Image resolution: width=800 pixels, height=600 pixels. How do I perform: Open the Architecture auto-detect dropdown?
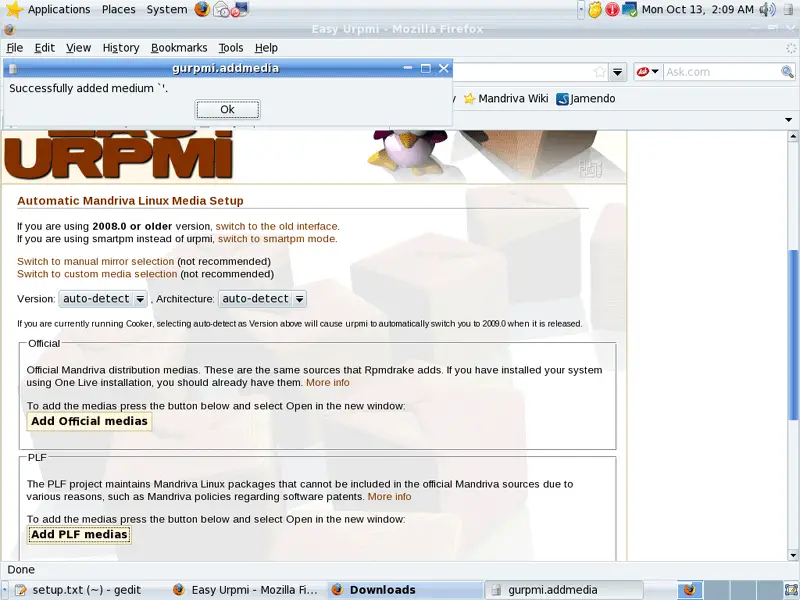tap(262, 299)
